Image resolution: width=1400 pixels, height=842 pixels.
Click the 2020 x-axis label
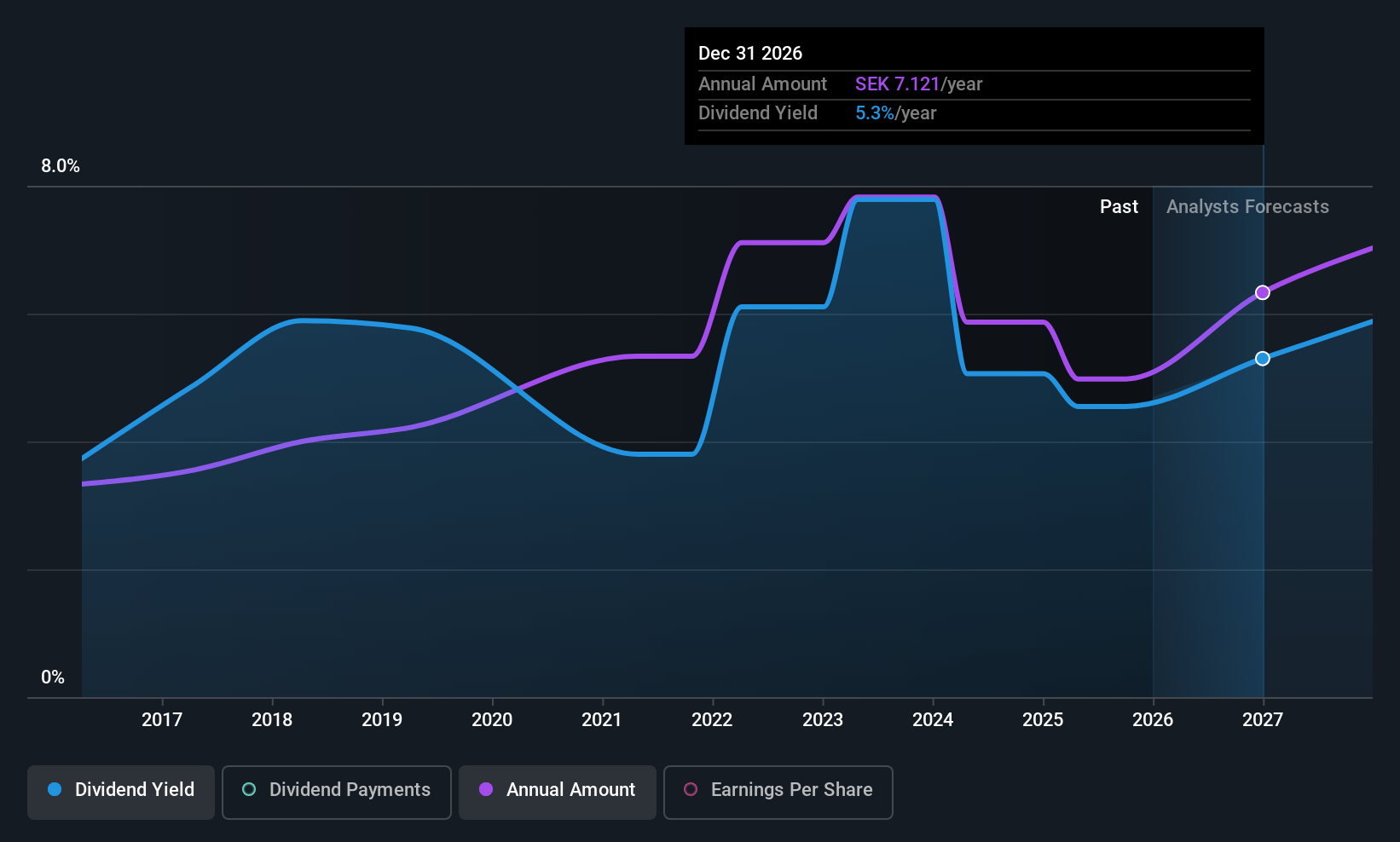492,720
